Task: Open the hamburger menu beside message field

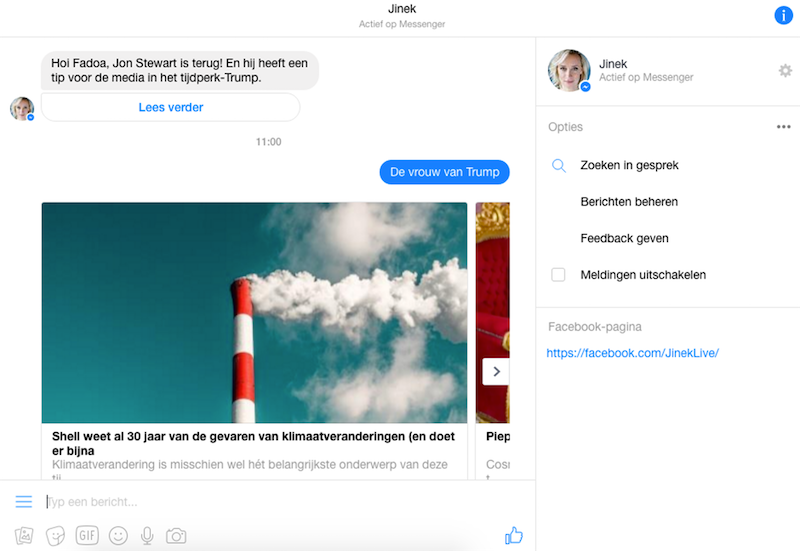Action: (x=24, y=501)
